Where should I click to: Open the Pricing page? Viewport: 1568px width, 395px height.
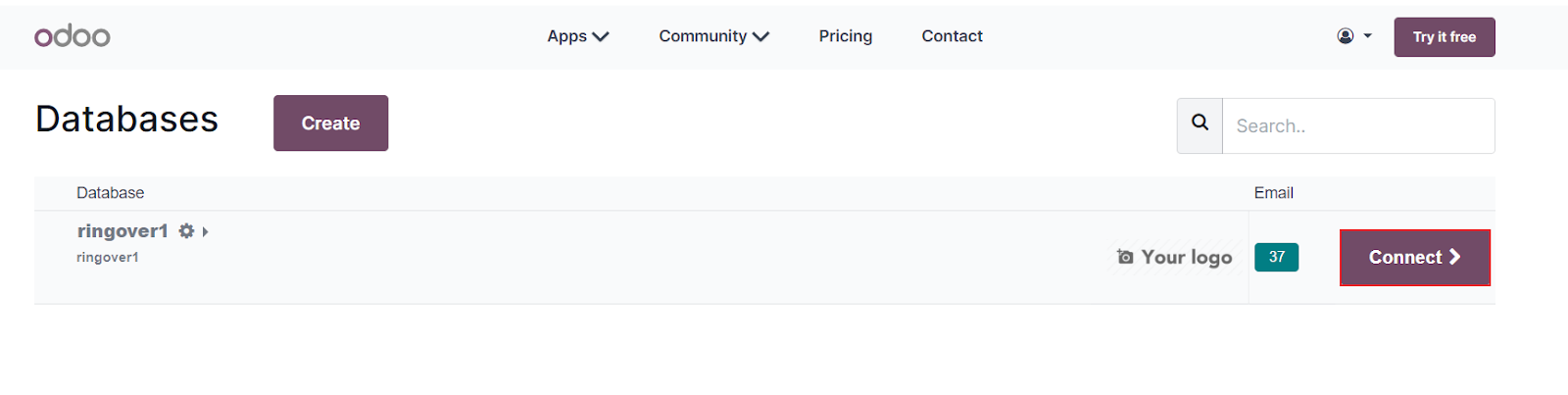pyautogui.click(x=846, y=36)
